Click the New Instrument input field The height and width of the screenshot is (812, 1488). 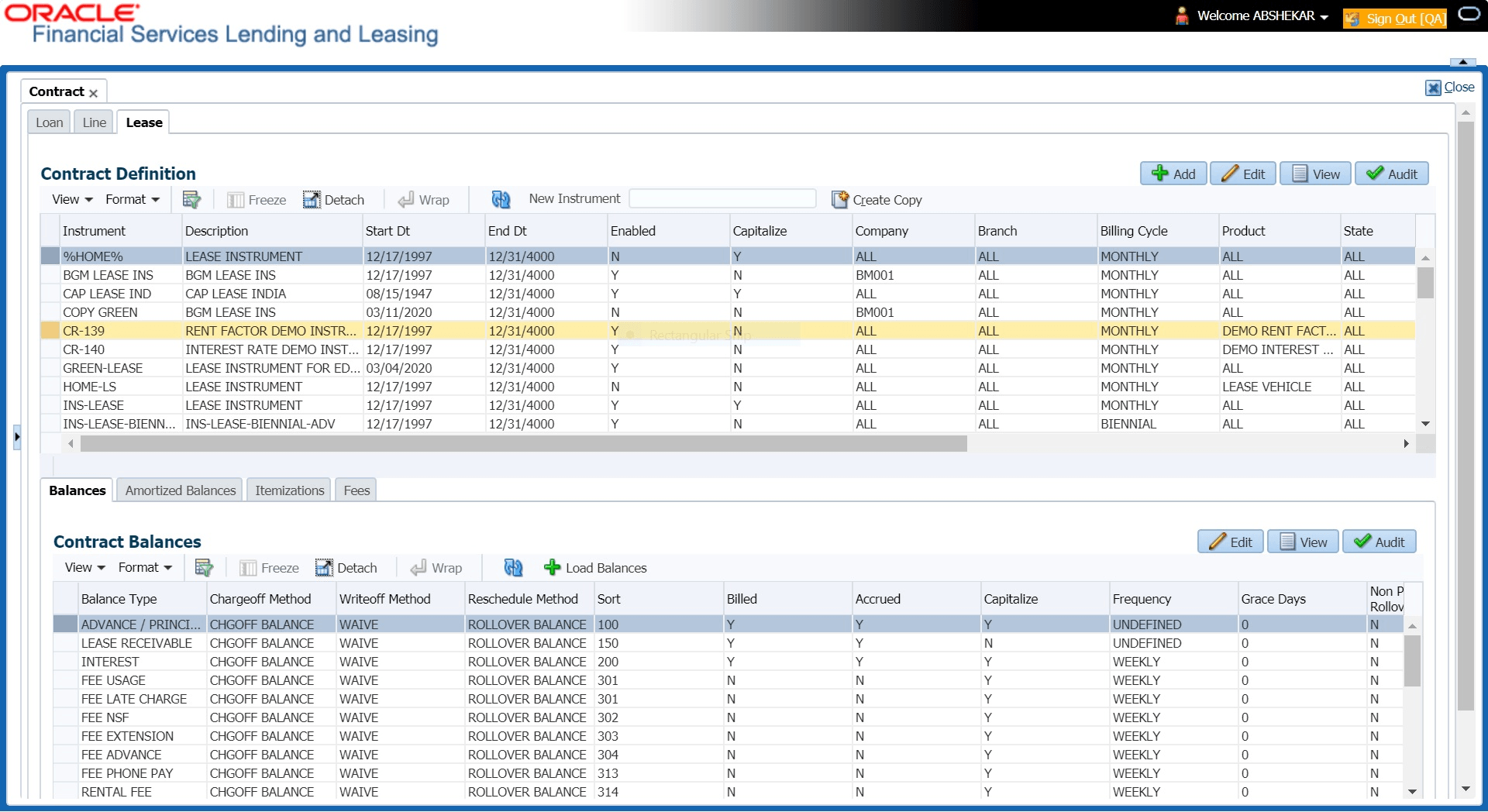(722, 199)
